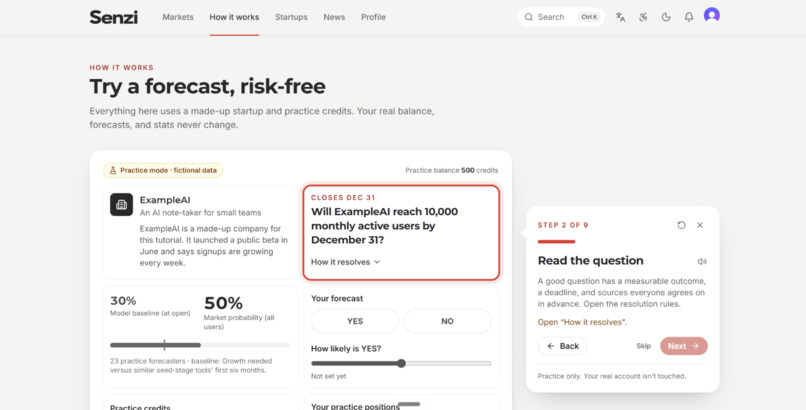Restart the tutorial with reset icon
This screenshot has width=806, height=410.
pyautogui.click(x=682, y=225)
